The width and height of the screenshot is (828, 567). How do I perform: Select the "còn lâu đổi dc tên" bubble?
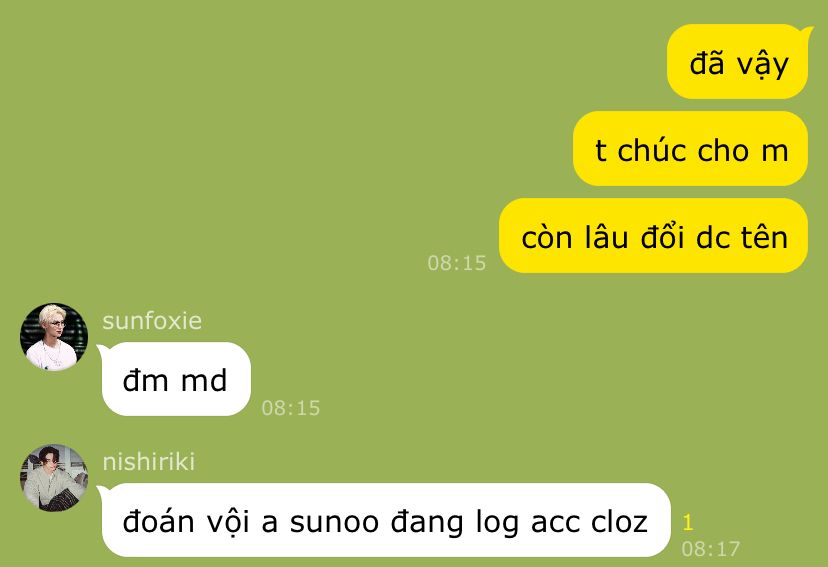[x=654, y=235]
